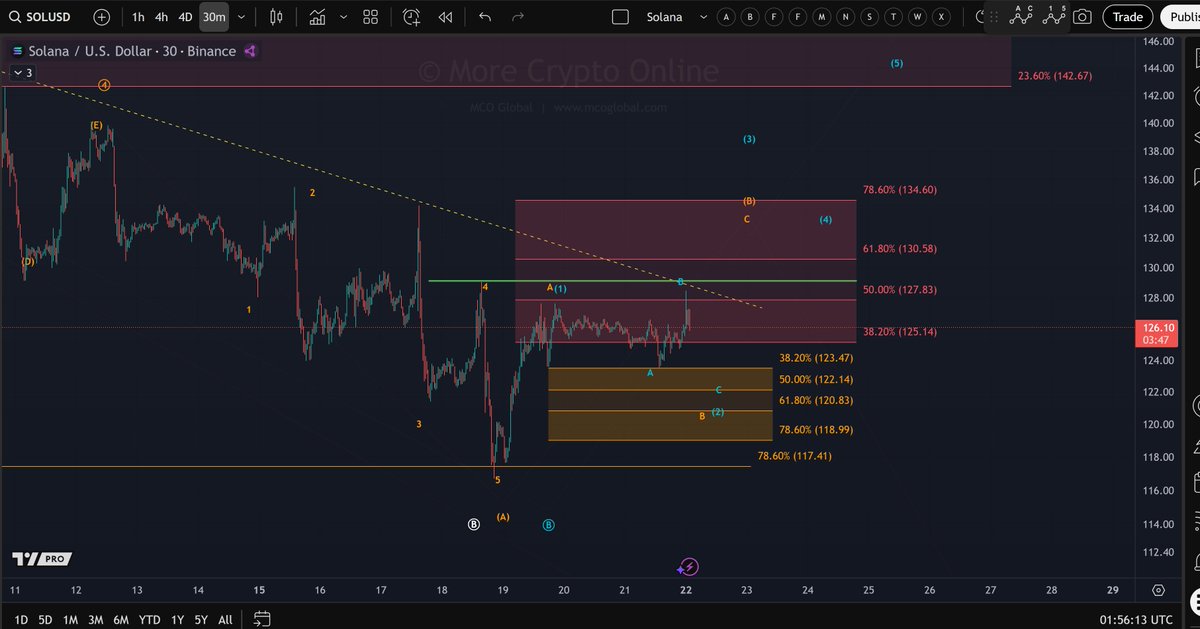Select the S circle shortcut
The width and height of the screenshot is (1200, 629).
pos(869,17)
